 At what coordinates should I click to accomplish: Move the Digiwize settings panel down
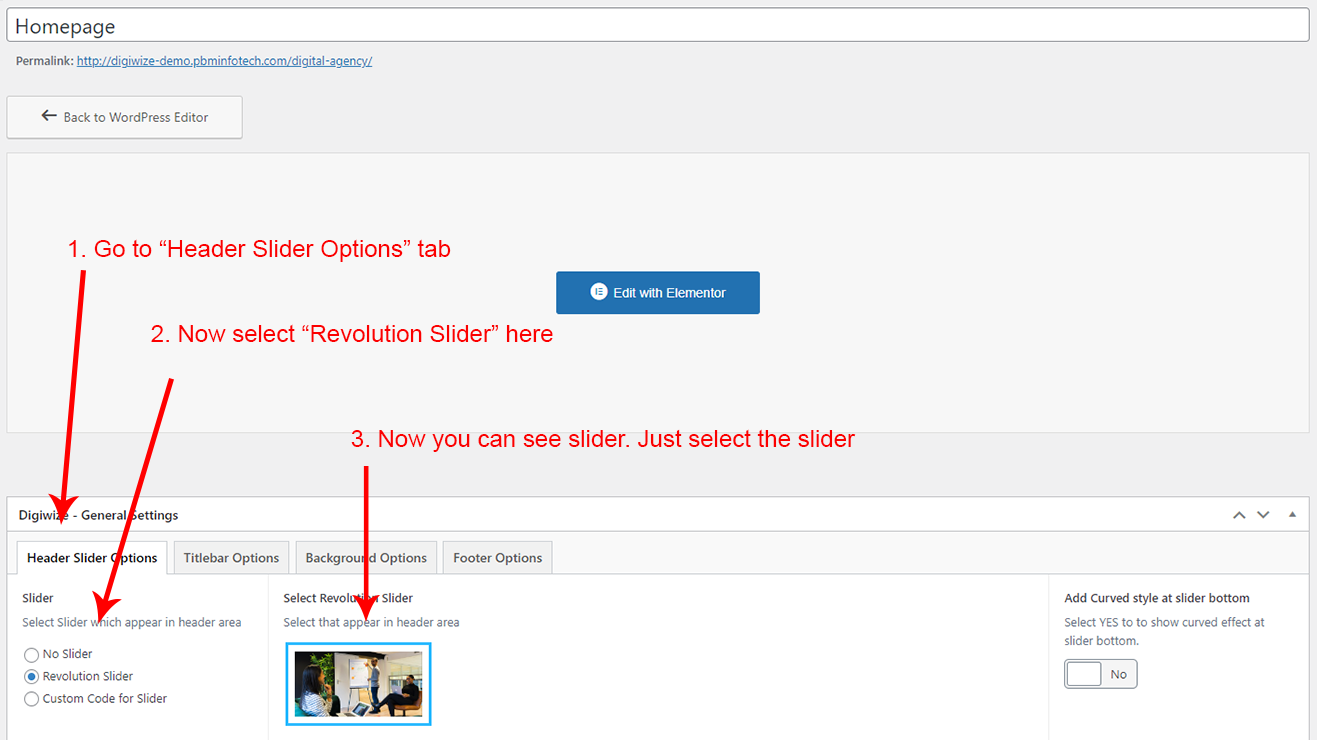(x=1263, y=515)
